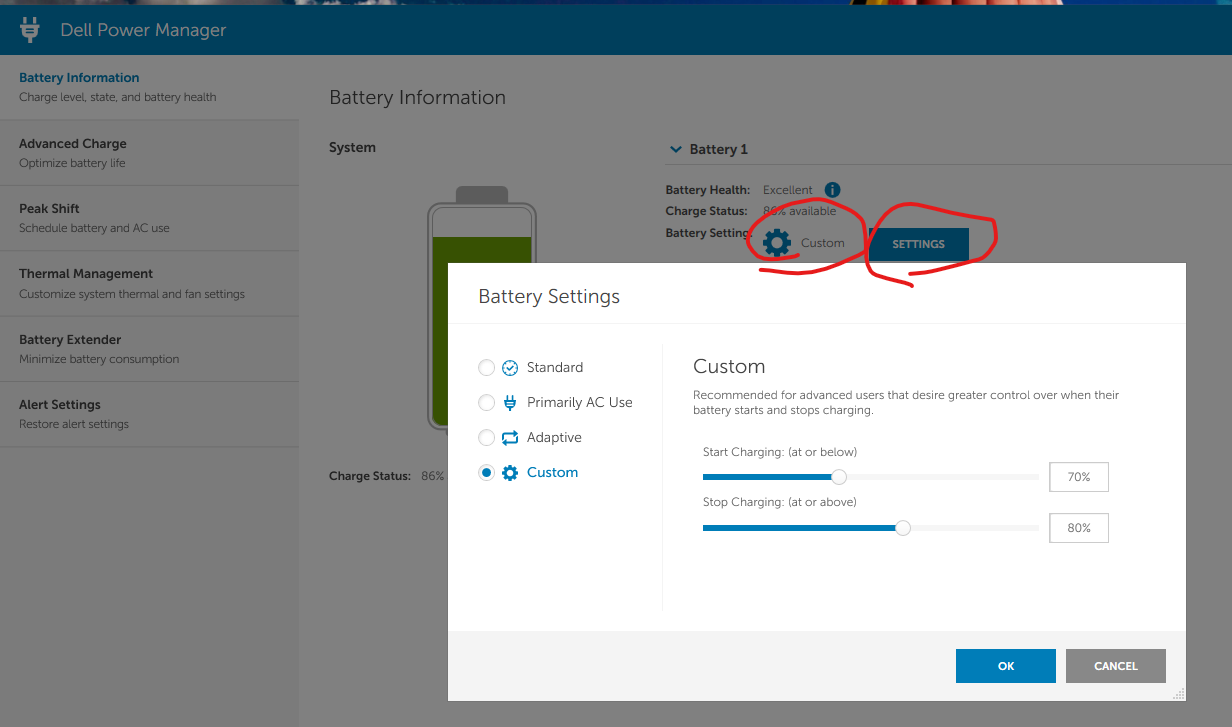
Task: Click the Battery Health label
Action: [x=708, y=190]
